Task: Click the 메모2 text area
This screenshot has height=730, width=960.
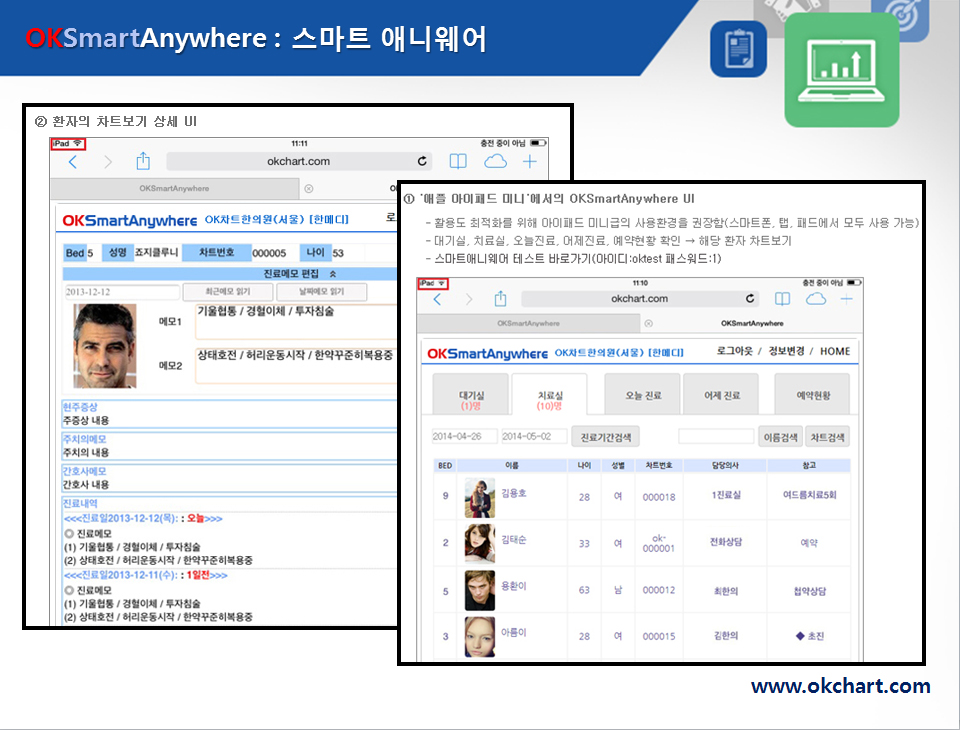Action: click(x=296, y=366)
